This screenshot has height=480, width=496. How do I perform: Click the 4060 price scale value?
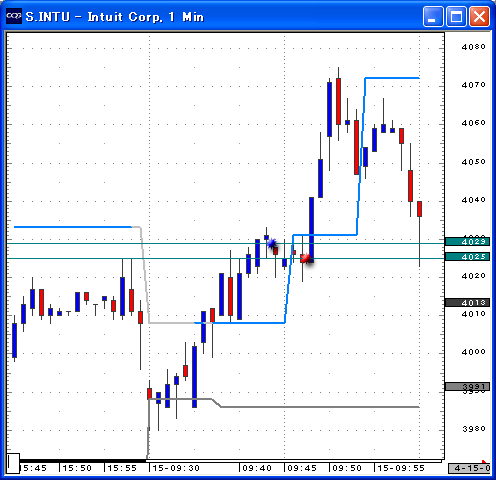coord(473,123)
